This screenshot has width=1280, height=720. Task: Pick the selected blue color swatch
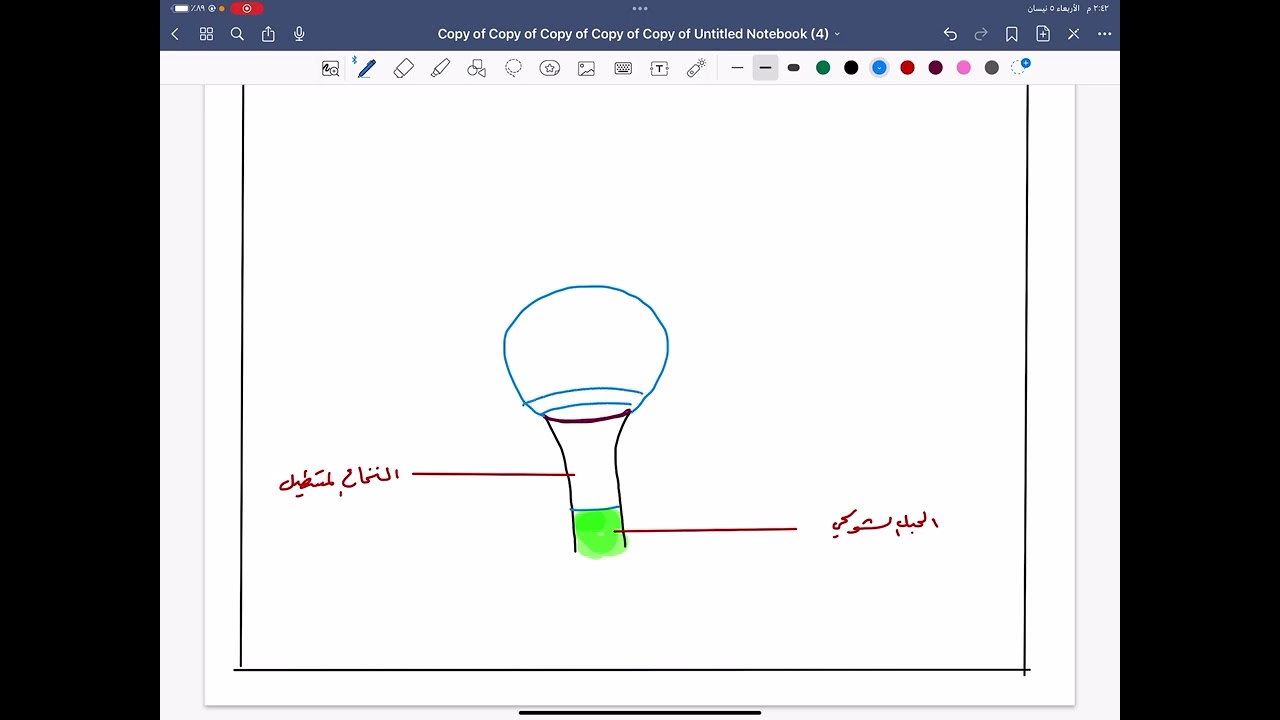pyautogui.click(x=879, y=68)
